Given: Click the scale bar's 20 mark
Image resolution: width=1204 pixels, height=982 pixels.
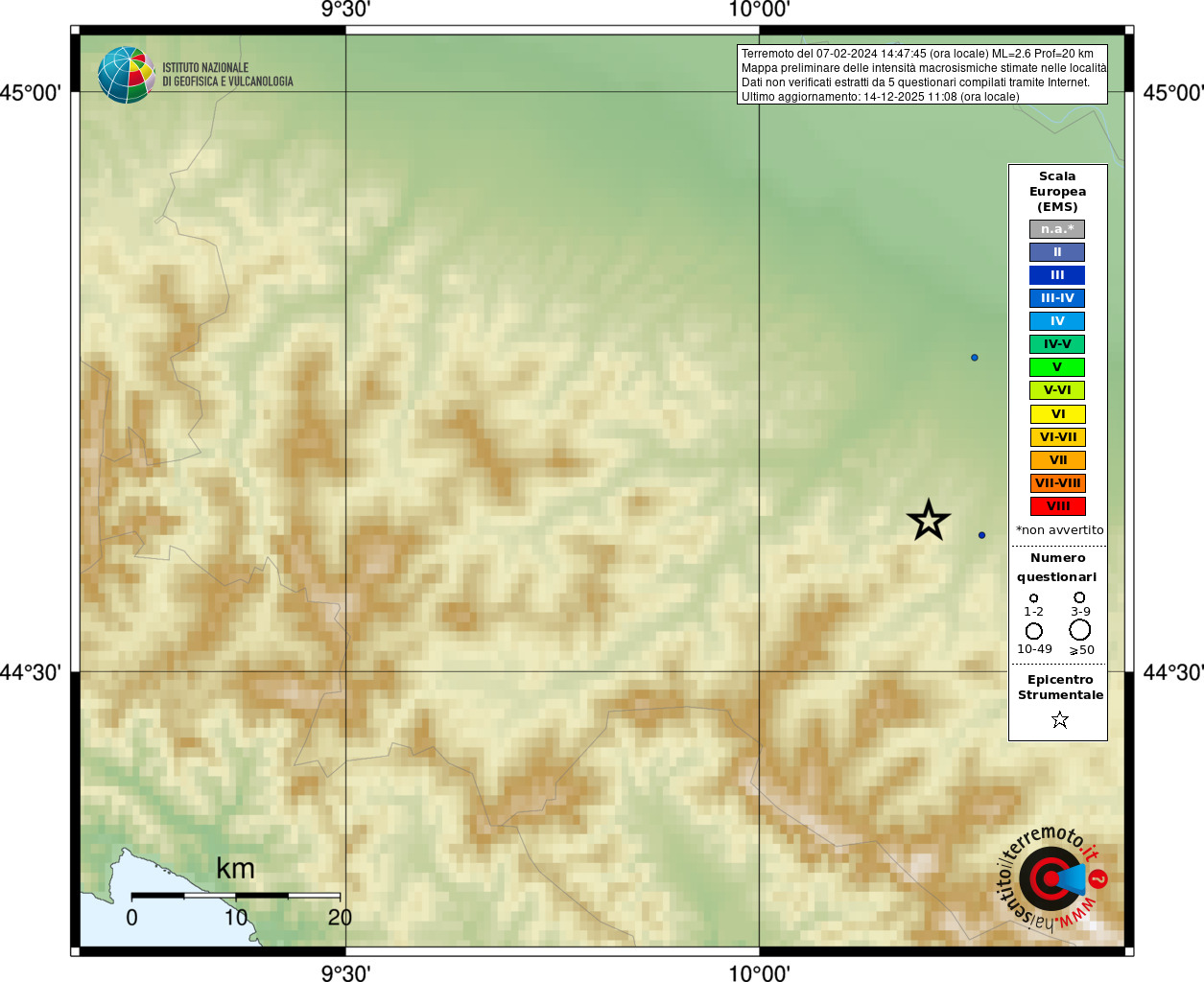Looking at the screenshot, I should click(340, 918).
